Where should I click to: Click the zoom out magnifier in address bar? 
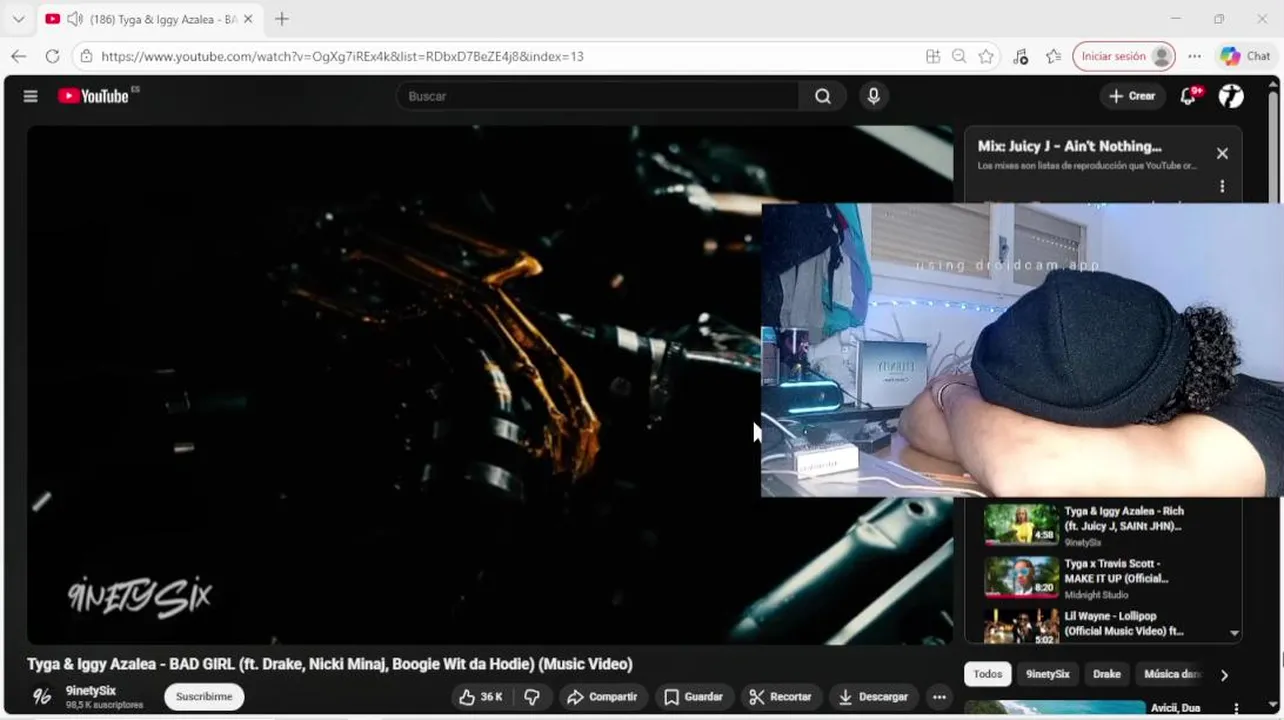(x=959, y=56)
